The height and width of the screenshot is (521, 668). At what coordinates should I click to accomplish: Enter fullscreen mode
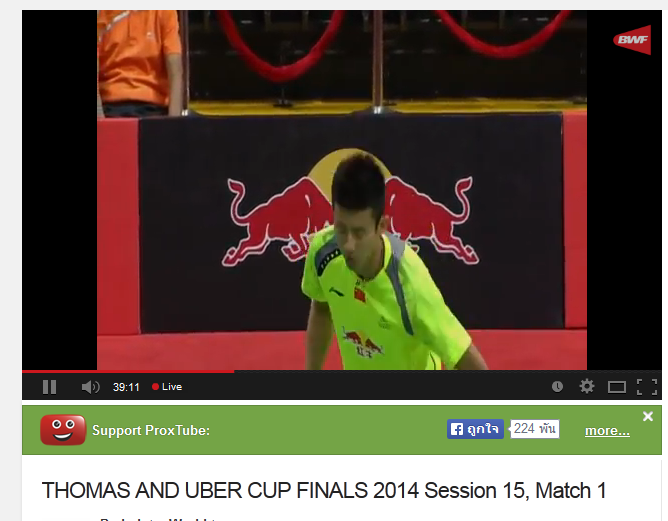pos(647,387)
